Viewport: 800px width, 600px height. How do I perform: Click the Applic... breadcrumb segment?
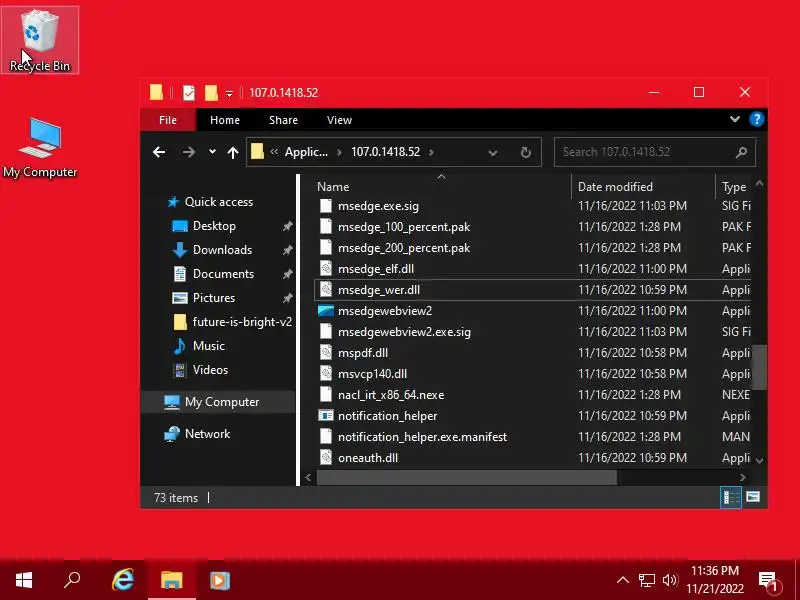(x=306, y=152)
